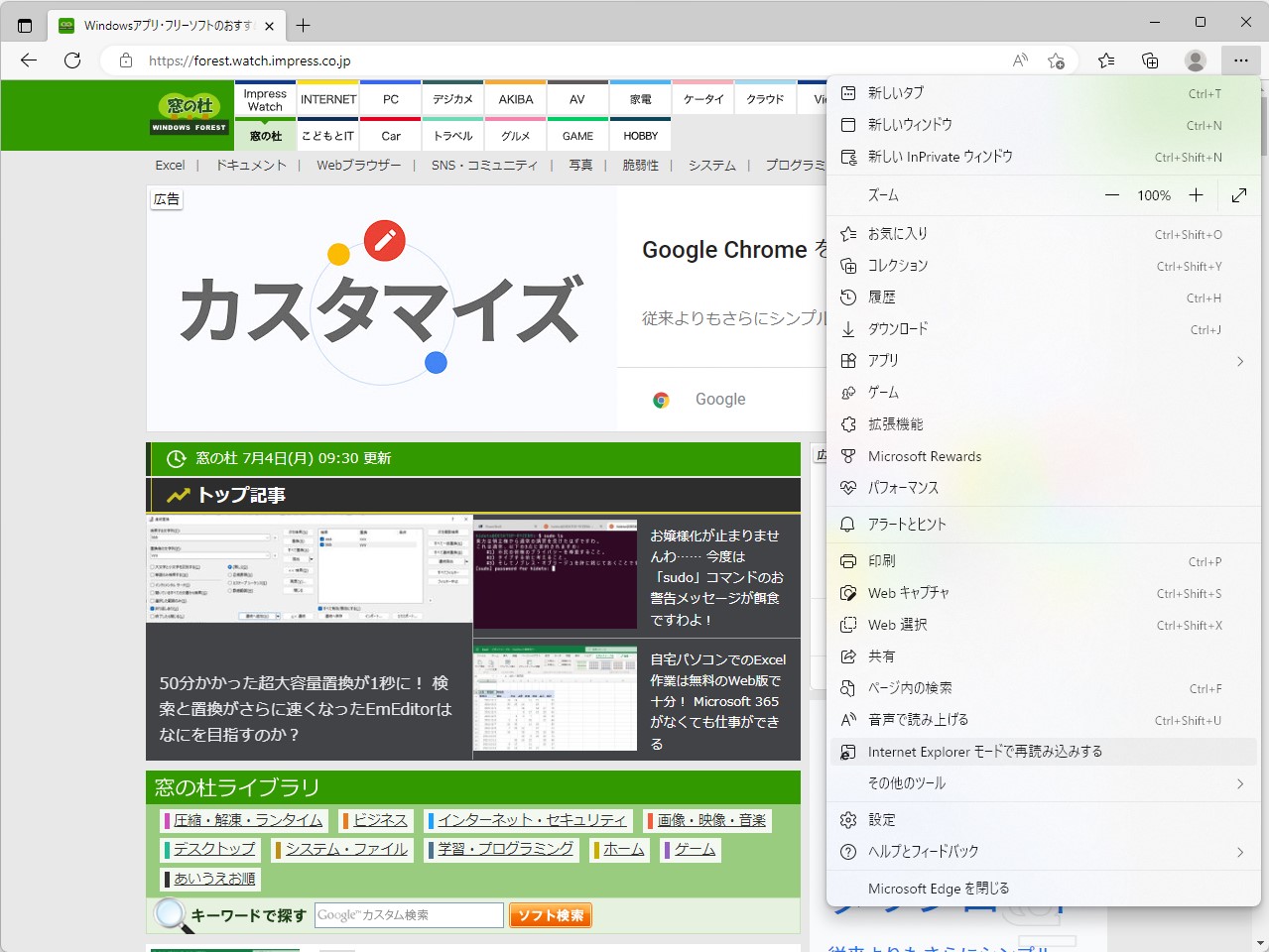1269x952 pixels.
Task: Open 履歴 from the Edge menu
Action: 881,297
